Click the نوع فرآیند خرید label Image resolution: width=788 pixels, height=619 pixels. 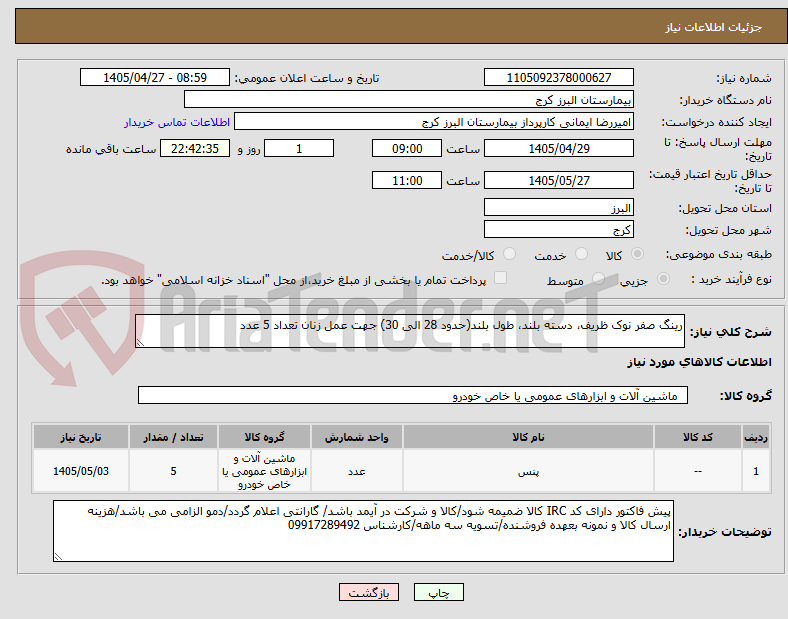coord(732,279)
